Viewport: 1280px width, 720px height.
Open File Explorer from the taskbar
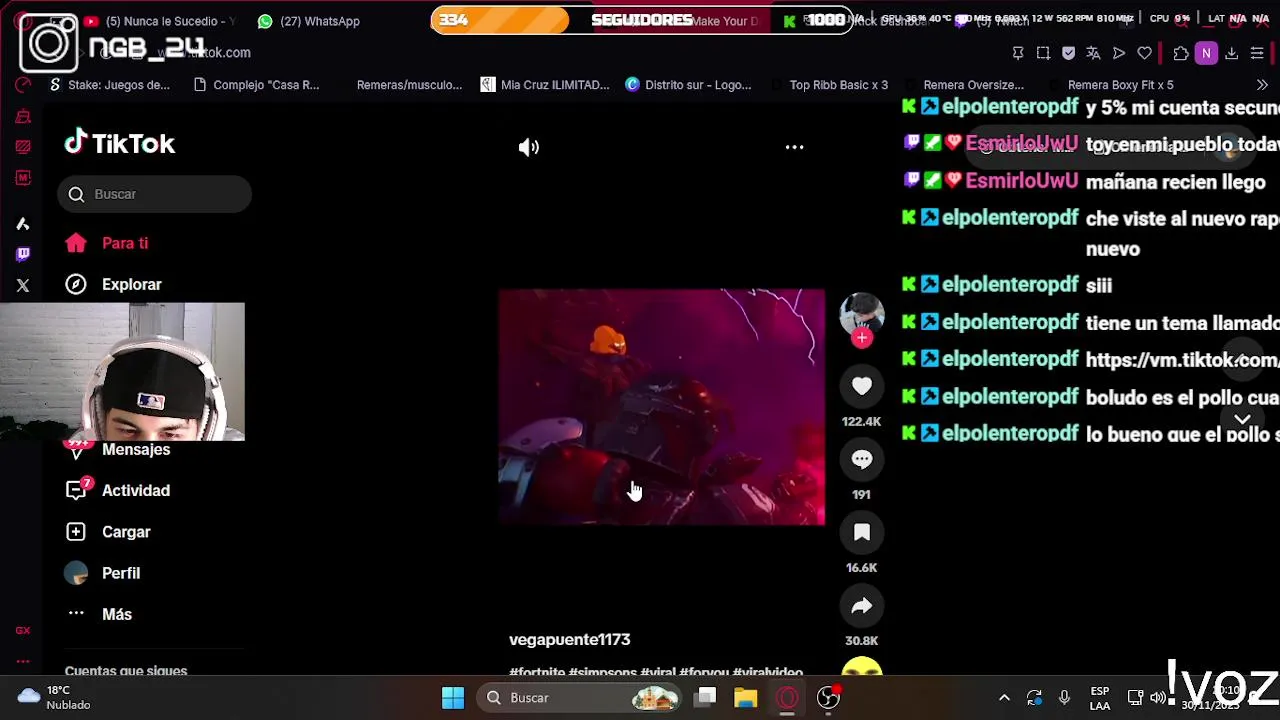[746, 698]
